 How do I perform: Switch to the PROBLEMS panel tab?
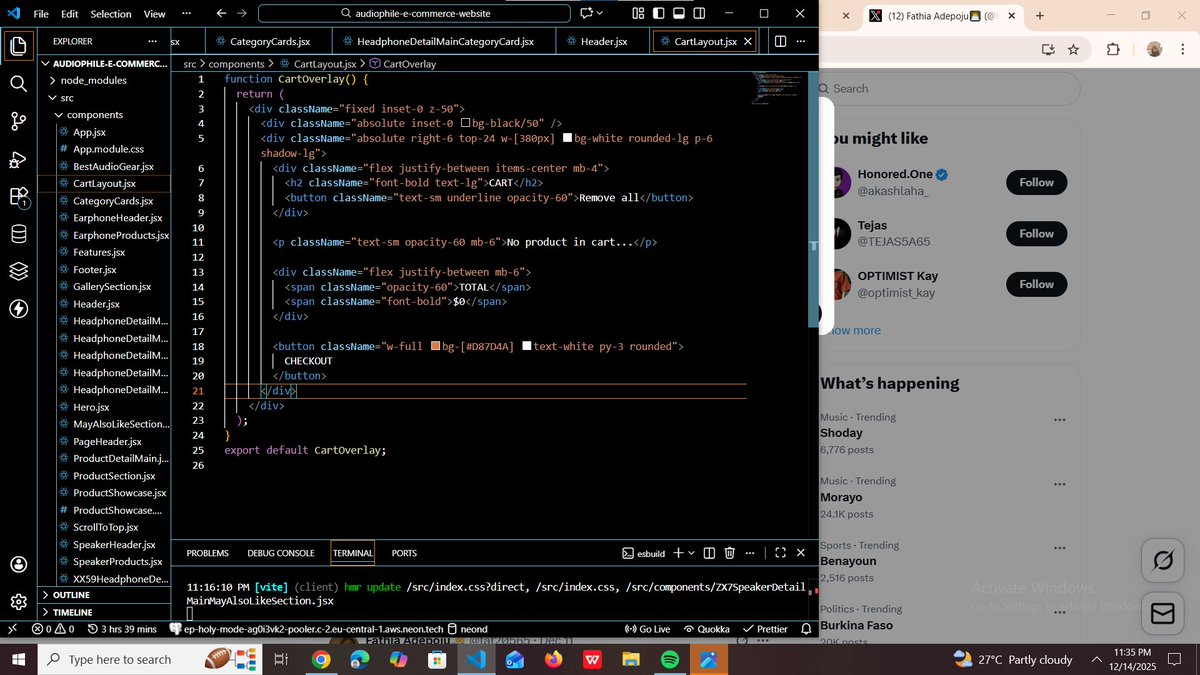tap(207, 553)
